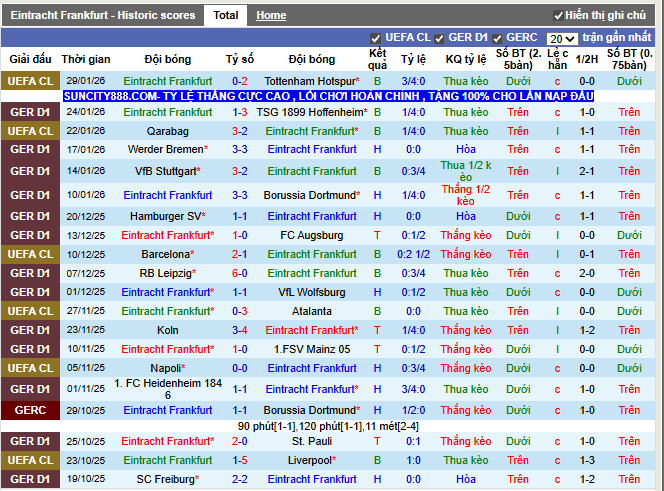Click the date 10/12/25

coord(86,254)
